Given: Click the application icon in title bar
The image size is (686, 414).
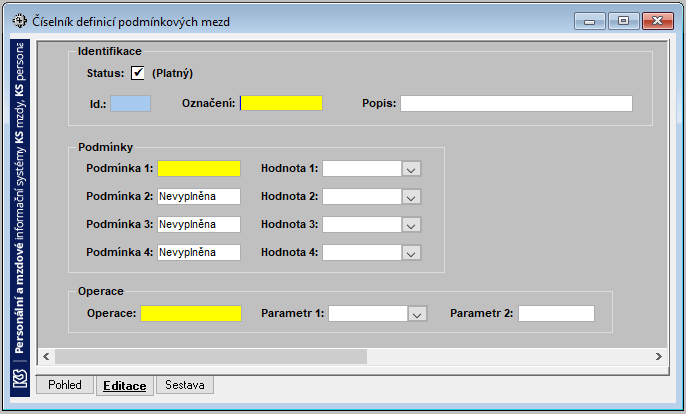Looking at the screenshot, I should tap(19, 21).
